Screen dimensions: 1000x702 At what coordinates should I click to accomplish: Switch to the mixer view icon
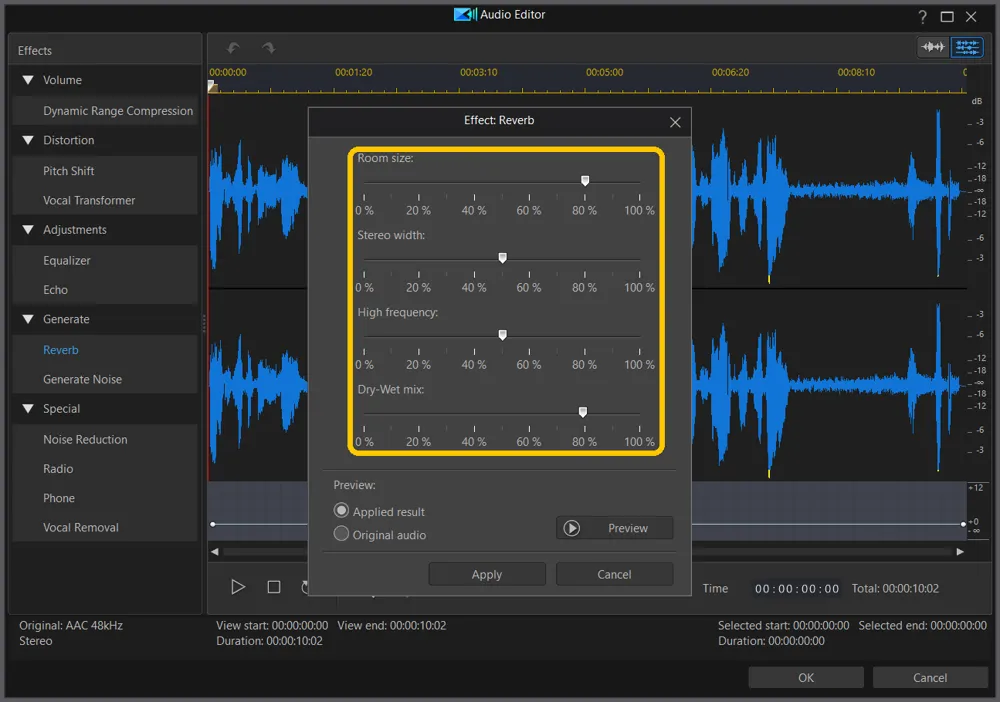coord(967,47)
